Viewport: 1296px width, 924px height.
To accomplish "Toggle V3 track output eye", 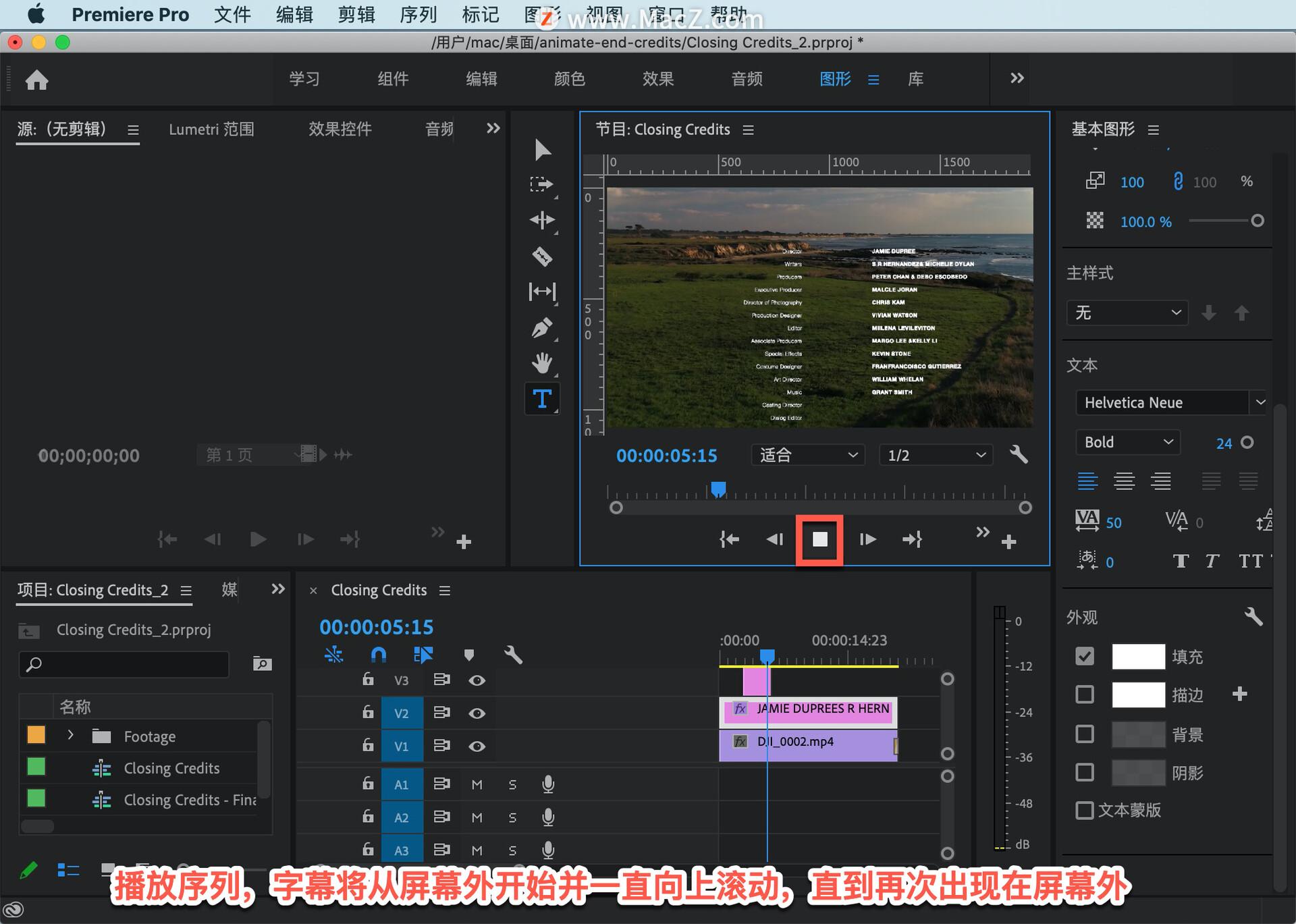I will (477, 680).
